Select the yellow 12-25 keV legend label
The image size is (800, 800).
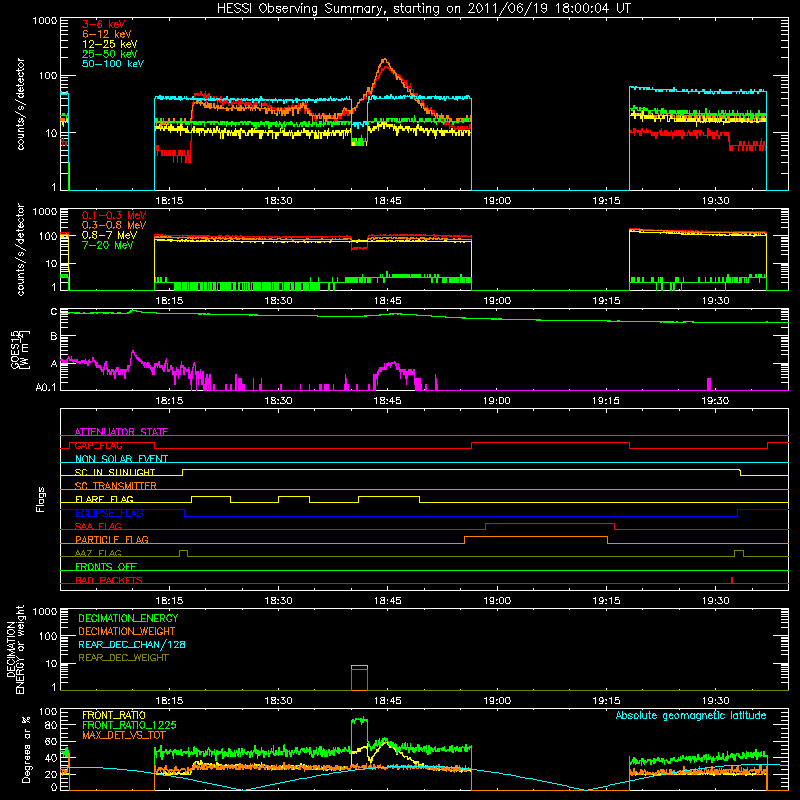[x=110, y=44]
